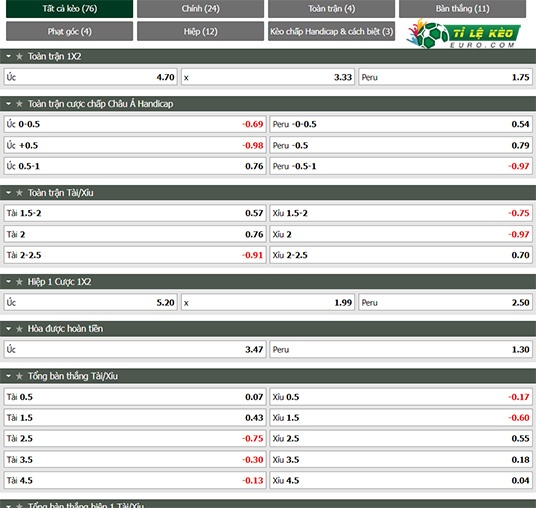This screenshot has width=536, height=508.
Task: Pick draw x 3.33 in Toàn trận 1X2
Action: (x=268, y=77)
